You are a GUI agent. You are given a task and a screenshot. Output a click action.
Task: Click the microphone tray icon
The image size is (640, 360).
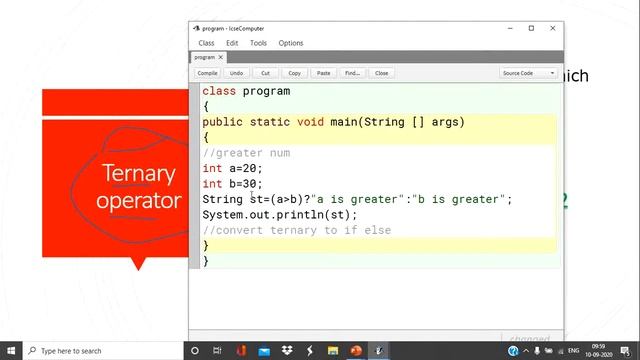pos(537,351)
